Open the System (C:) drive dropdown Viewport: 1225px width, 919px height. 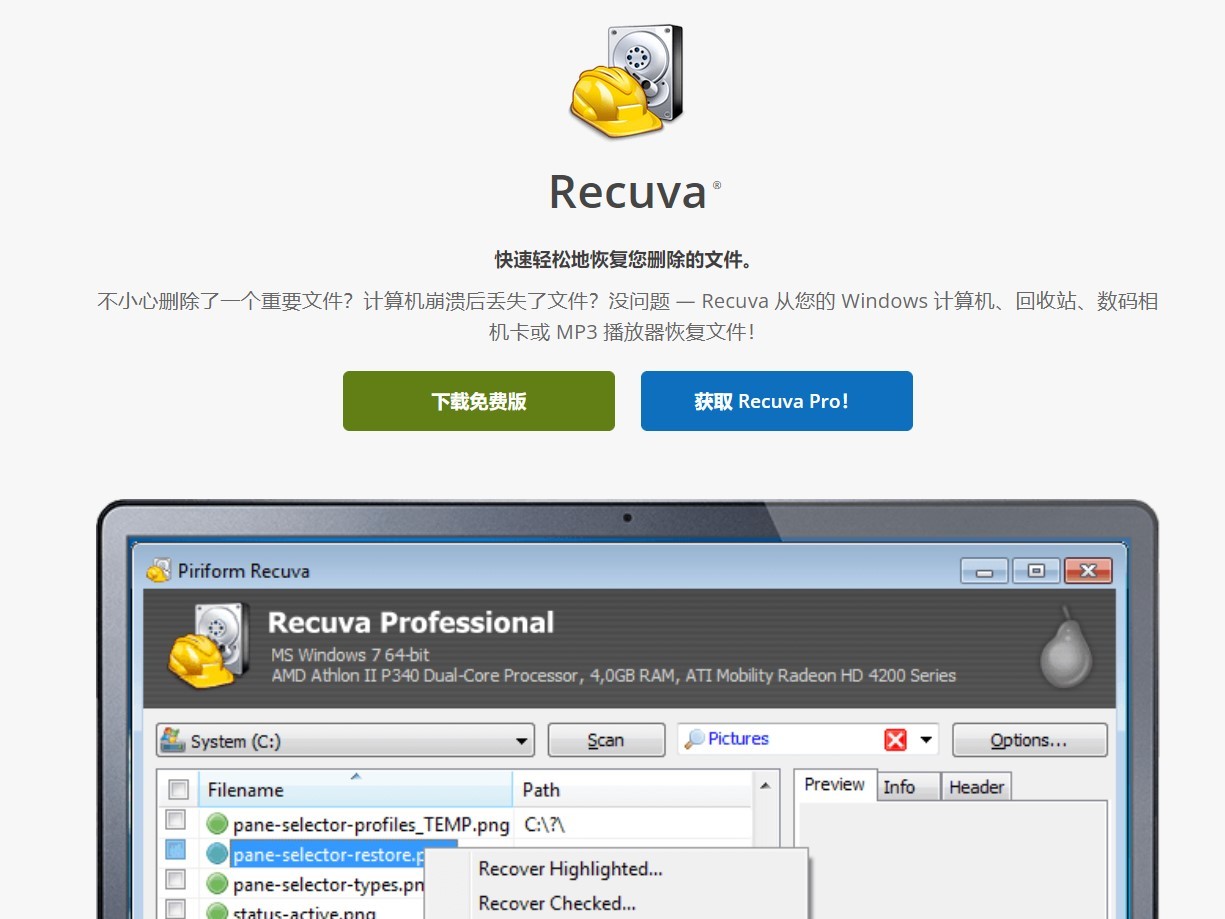coord(345,741)
